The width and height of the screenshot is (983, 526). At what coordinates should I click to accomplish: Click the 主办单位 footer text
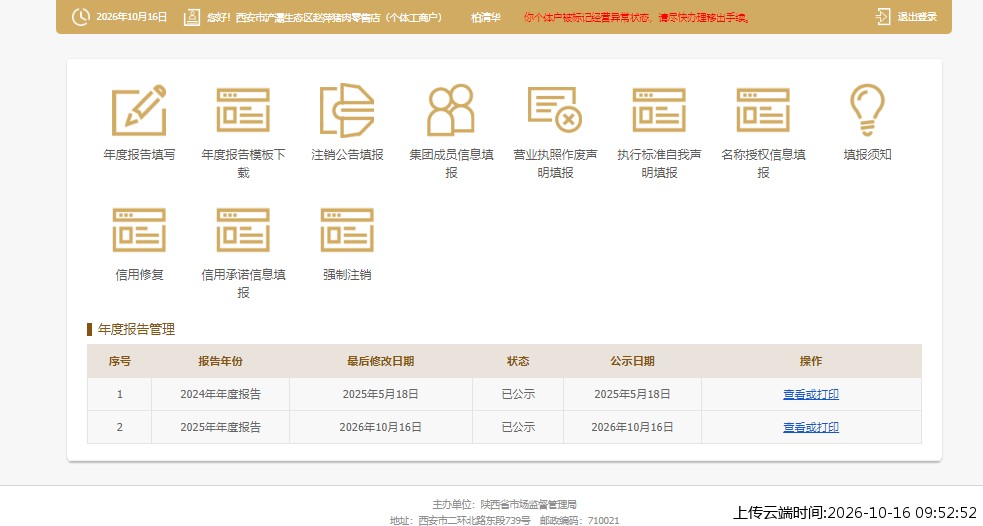(x=504, y=504)
